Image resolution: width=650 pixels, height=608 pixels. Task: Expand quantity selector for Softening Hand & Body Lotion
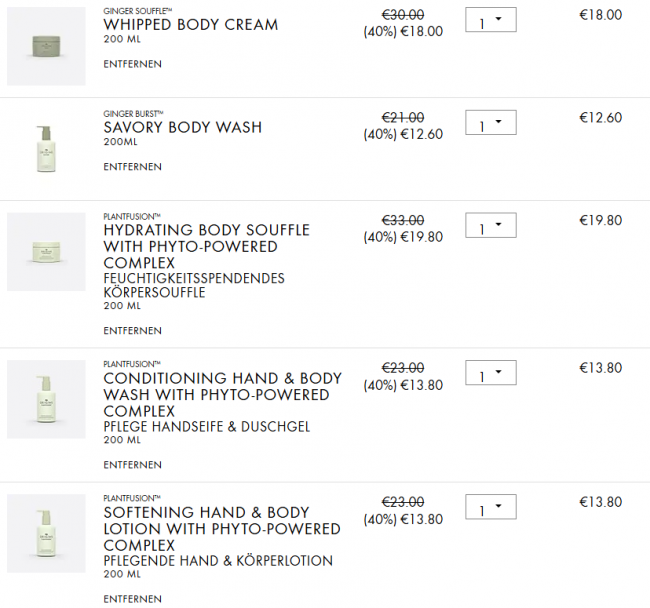click(x=490, y=508)
